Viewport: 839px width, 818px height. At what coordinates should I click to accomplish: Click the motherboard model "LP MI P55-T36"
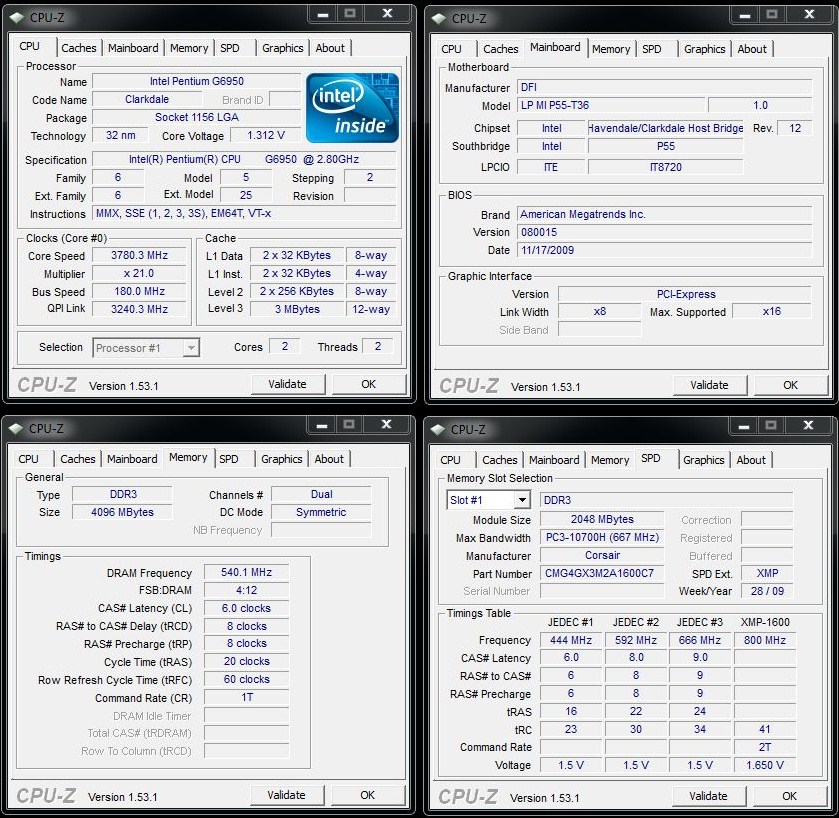pos(611,105)
